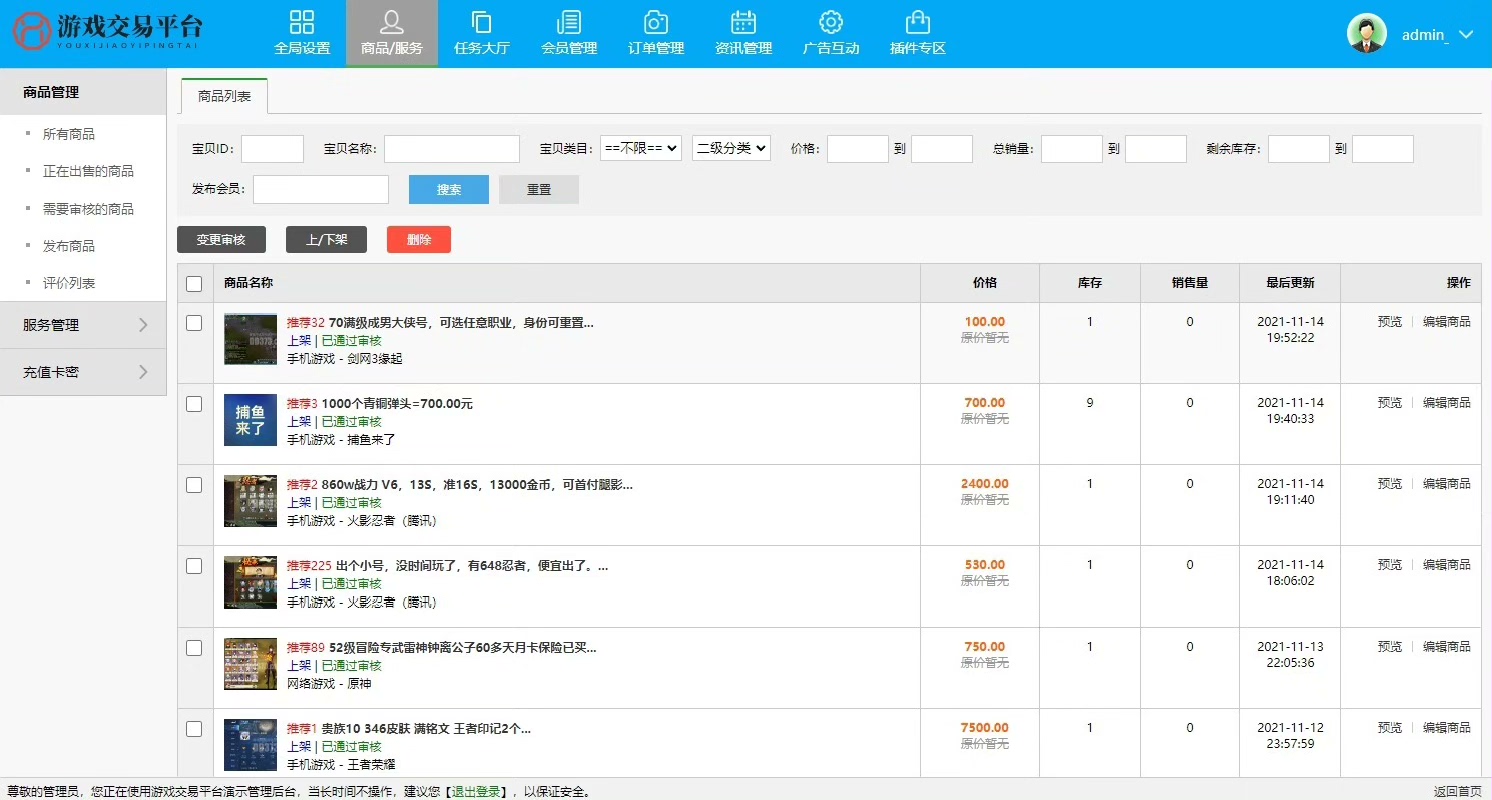
Task: Toggle the select-all checkbox in table header
Action: pos(194,284)
